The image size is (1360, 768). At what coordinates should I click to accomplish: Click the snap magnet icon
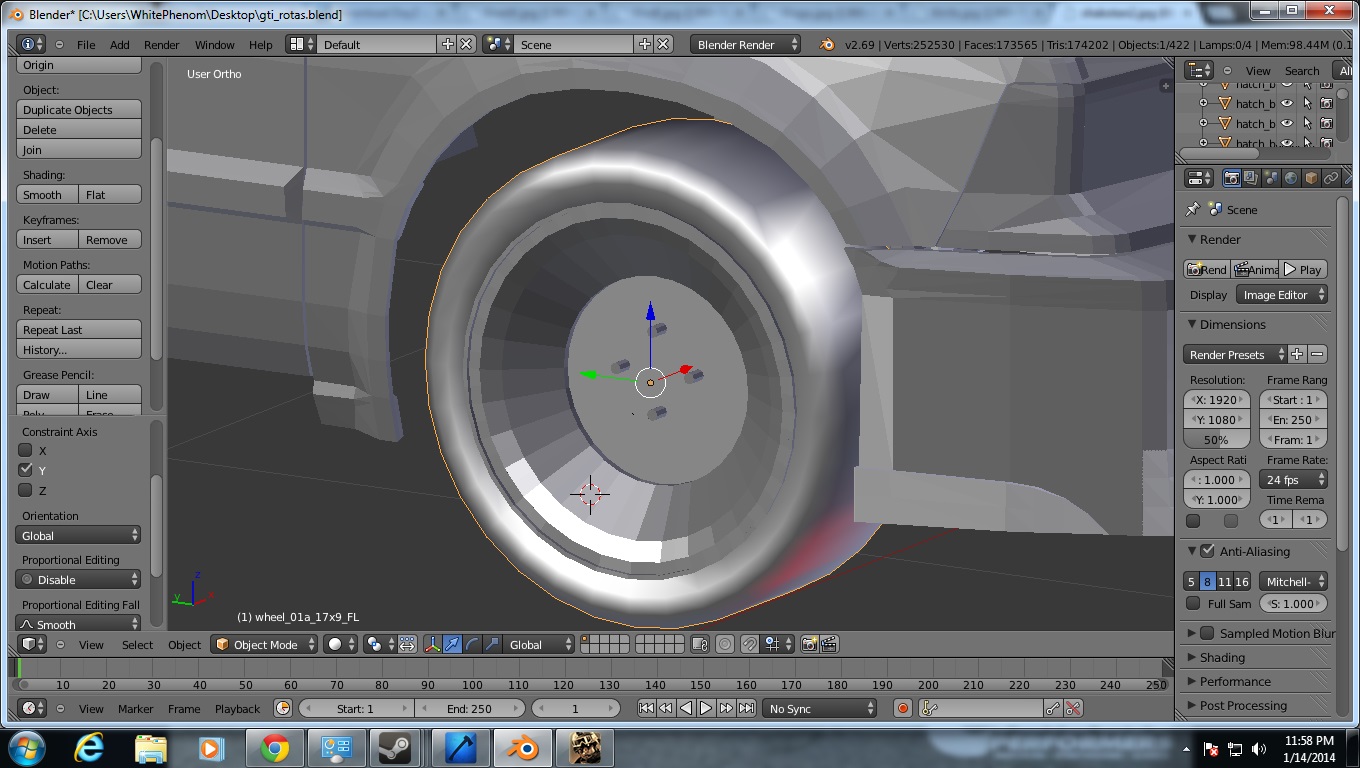[x=748, y=644]
